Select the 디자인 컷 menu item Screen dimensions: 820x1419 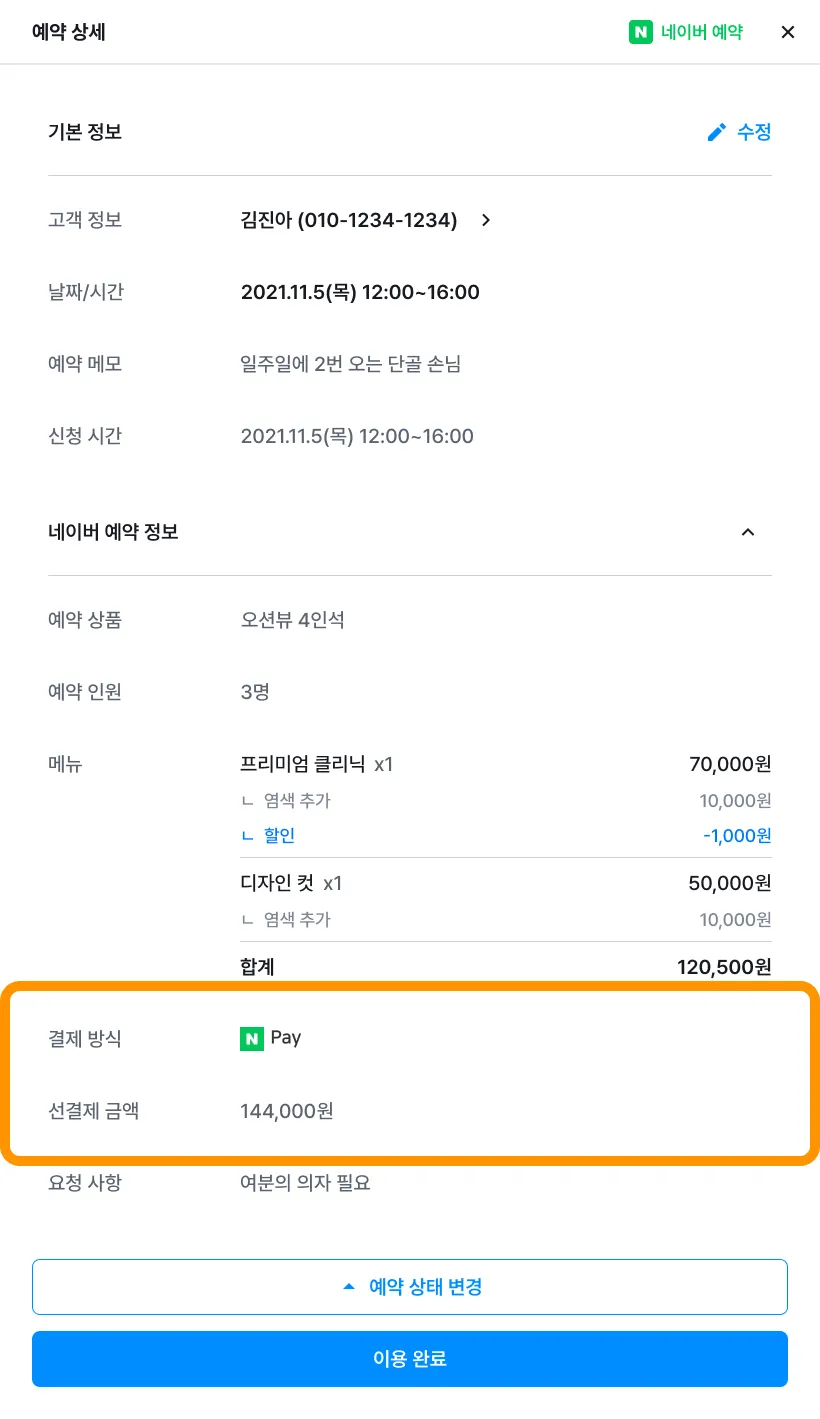click(x=278, y=884)
